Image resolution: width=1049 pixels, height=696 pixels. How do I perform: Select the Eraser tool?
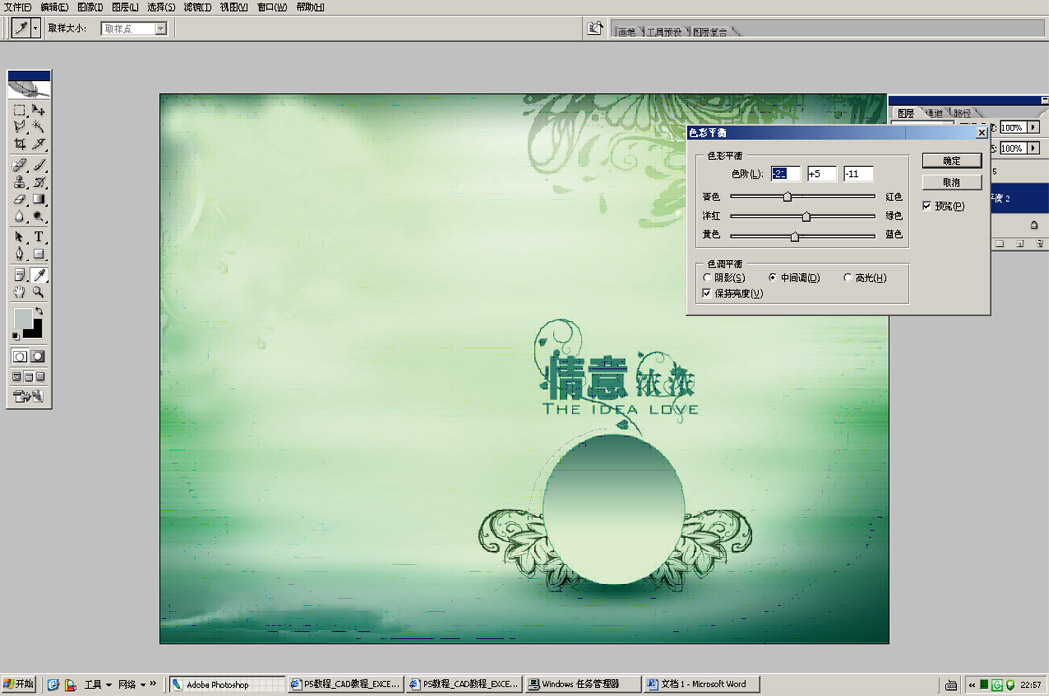(19, 200)
